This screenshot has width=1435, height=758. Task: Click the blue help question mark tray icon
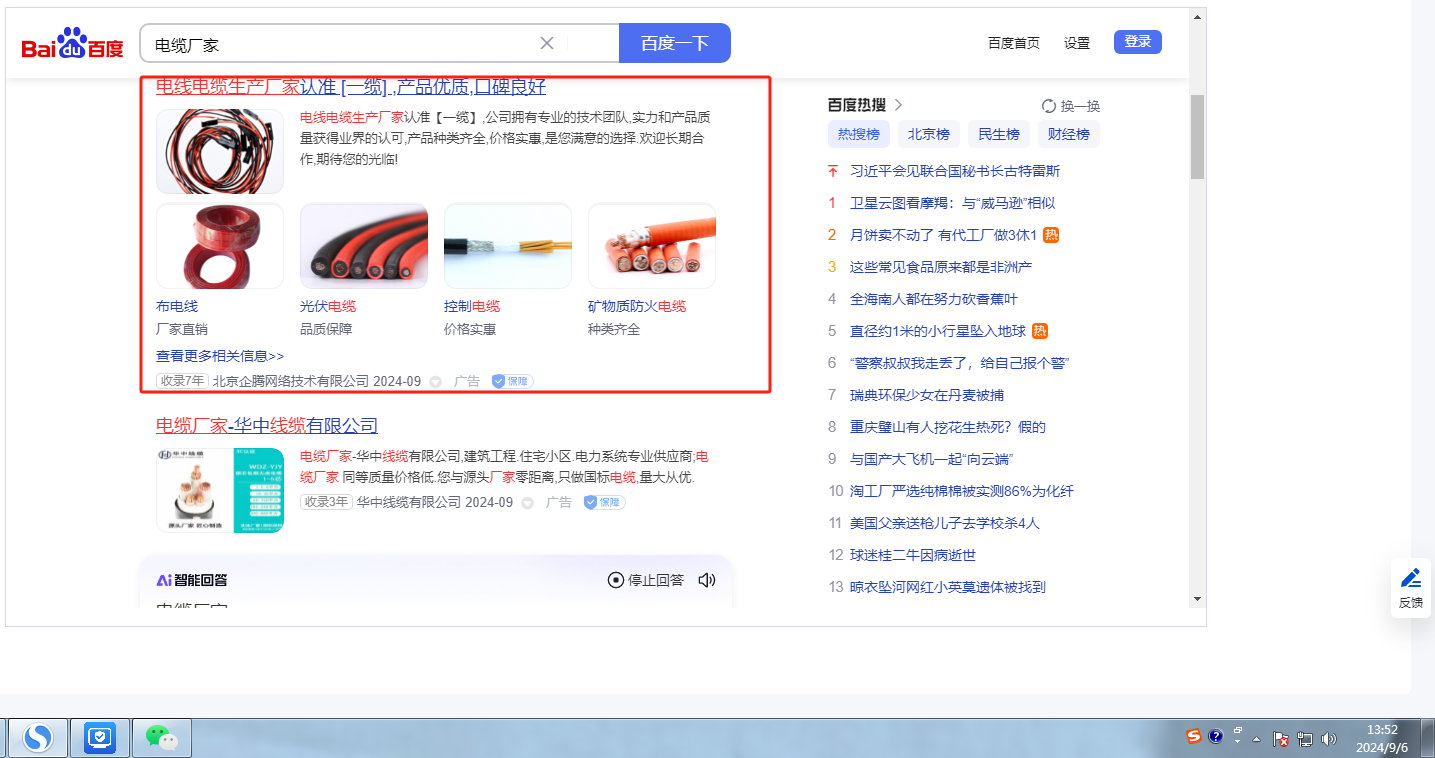tap(1216, 737)
